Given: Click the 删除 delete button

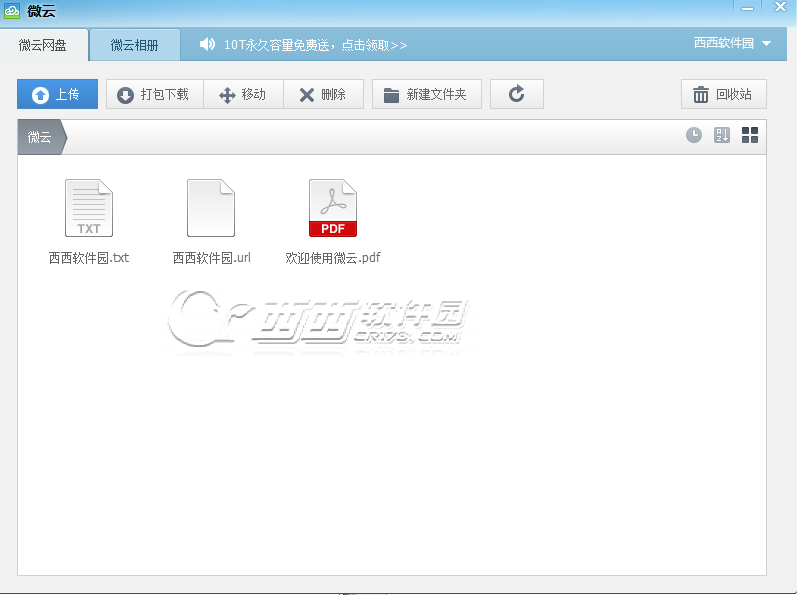Looking at the screenshot, I should coord(323,94).
